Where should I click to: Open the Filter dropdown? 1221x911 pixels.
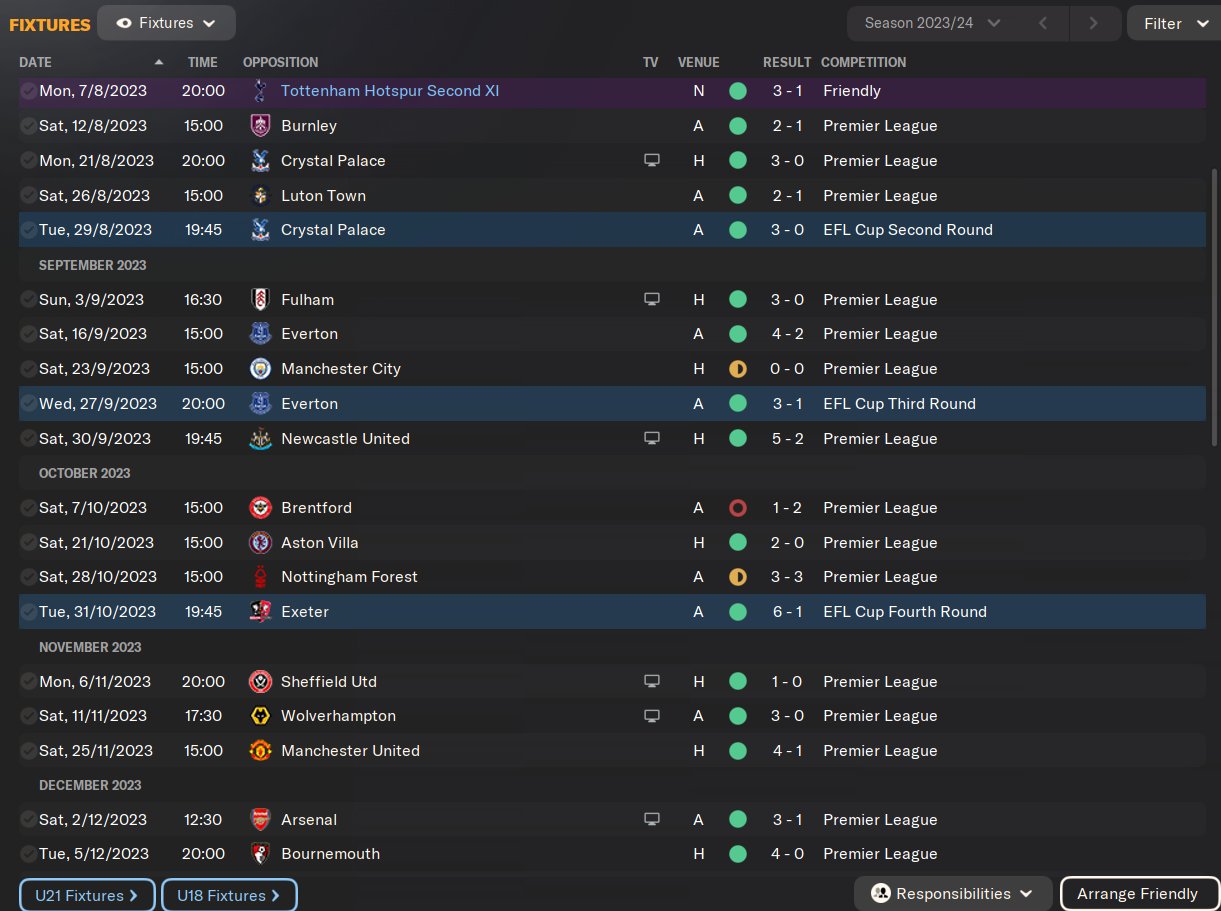pos(1175,23)
